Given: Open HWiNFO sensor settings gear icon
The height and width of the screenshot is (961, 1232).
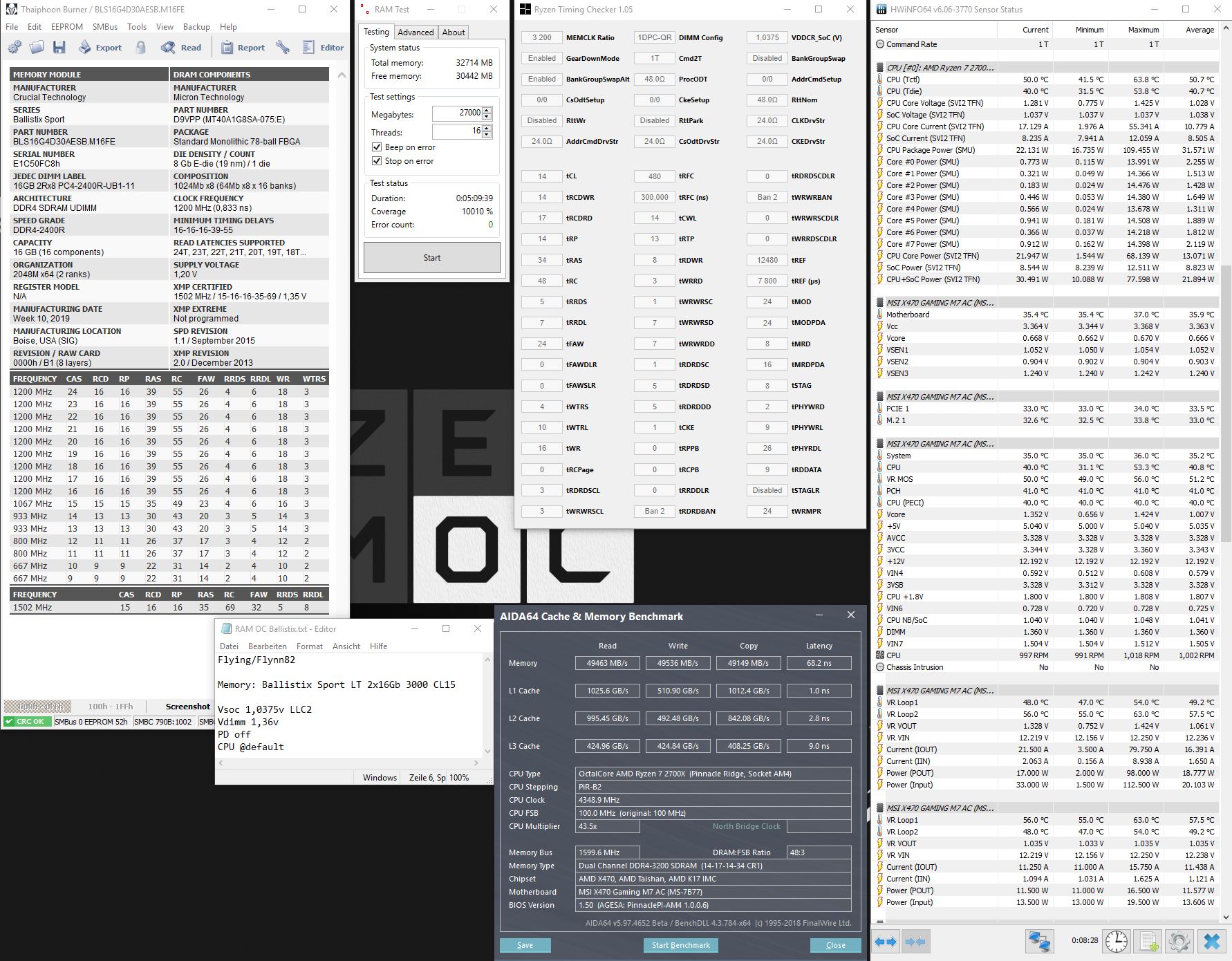Looking at the screenshot, I should [1179, 941].
